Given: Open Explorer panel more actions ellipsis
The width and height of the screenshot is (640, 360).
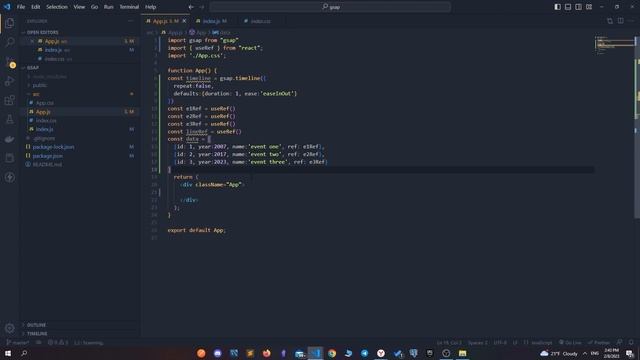Looking at the screenshot, I should pyautogui.click(x=131, y=21).
